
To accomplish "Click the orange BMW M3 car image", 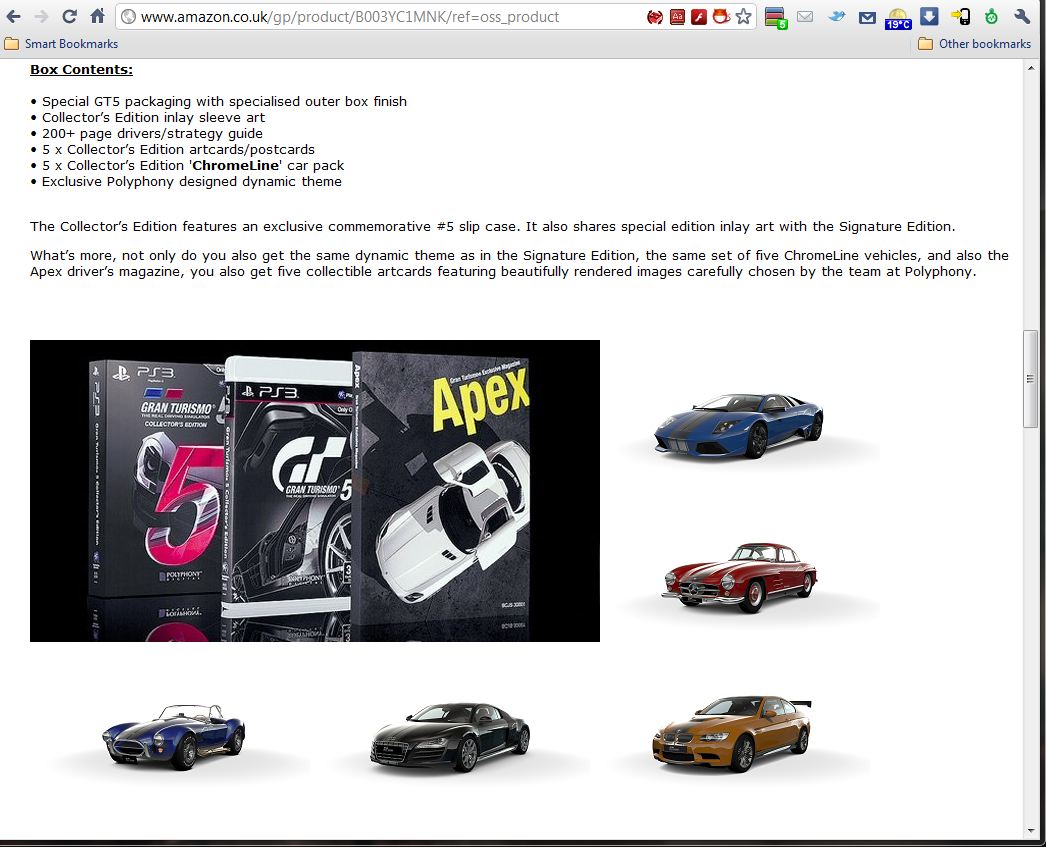I will coord(732,734).
